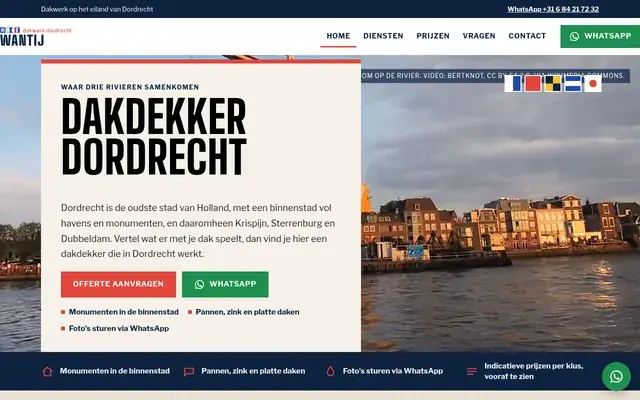Open the Vragen menu item
Viewport: 640px width, 400px height.
(x=479, y=36)
